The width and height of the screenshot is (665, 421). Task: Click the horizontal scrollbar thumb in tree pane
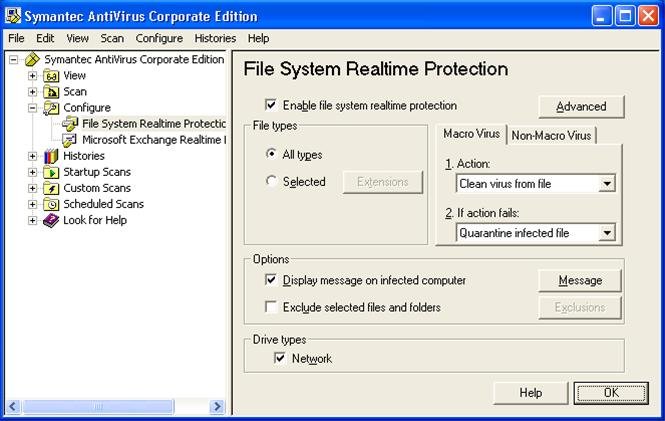click(x=98, y=407)
